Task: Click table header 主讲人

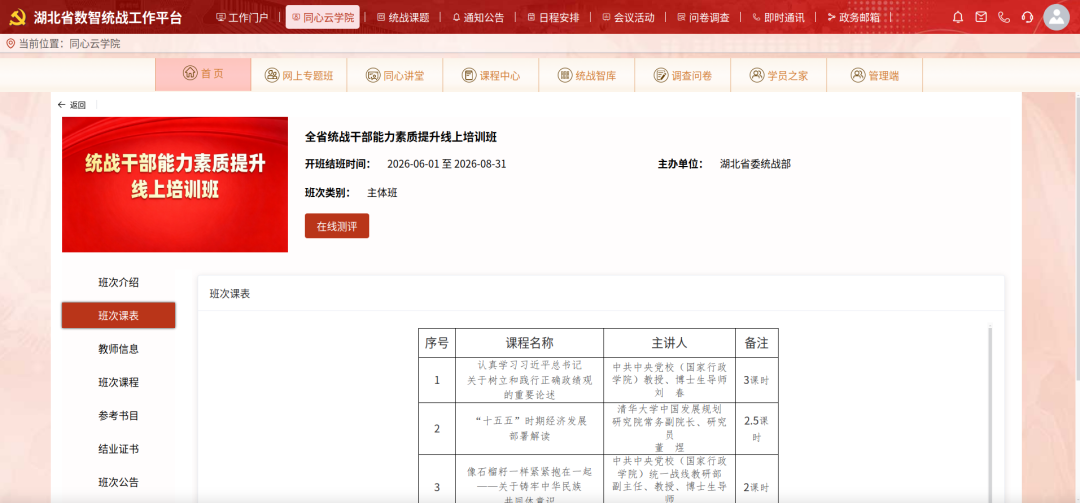Action: [x=669, y=342]
